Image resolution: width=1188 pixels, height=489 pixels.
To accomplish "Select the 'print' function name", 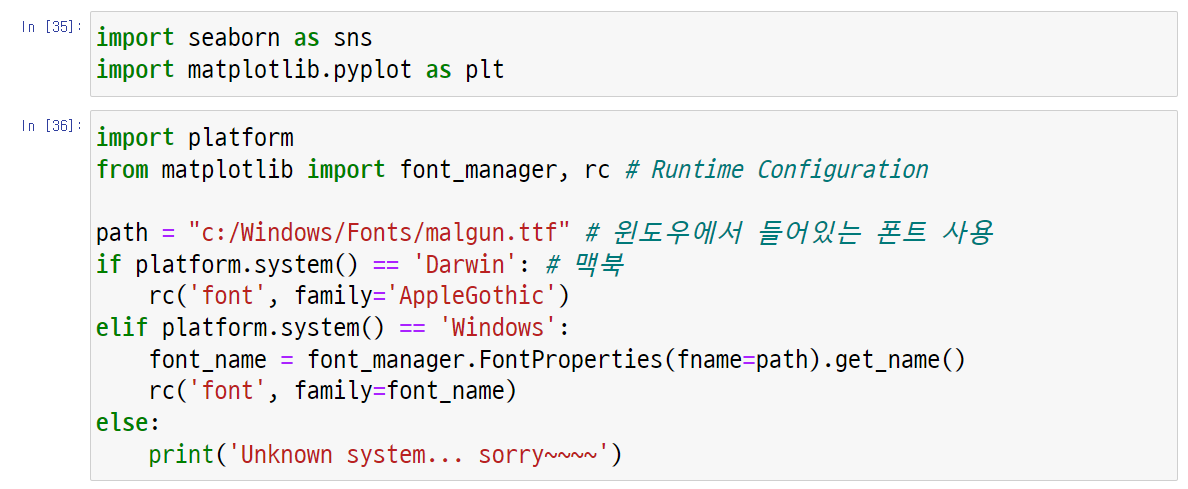I will click(182, 455).
